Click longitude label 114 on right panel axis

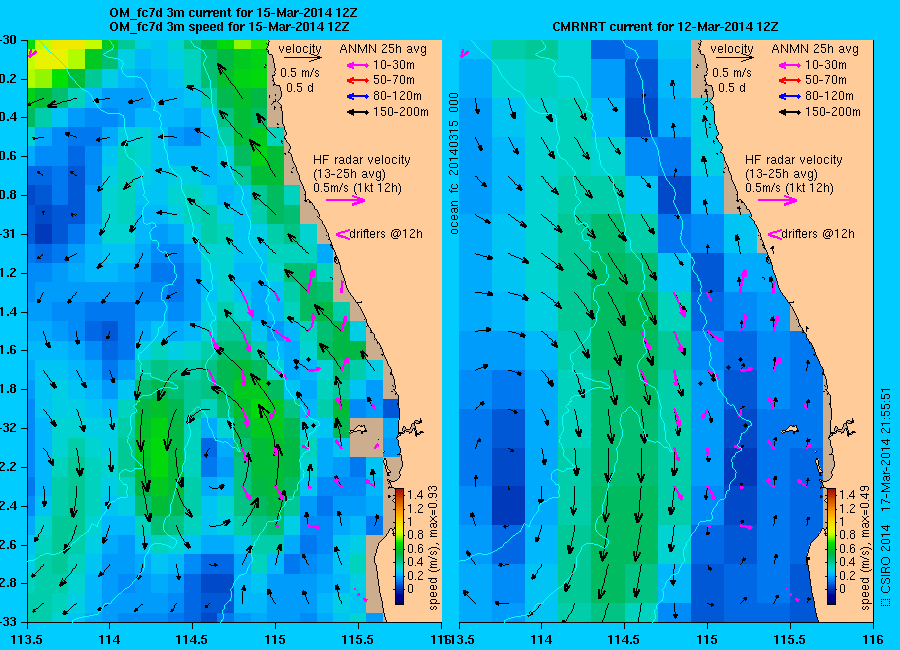(541, 639)
